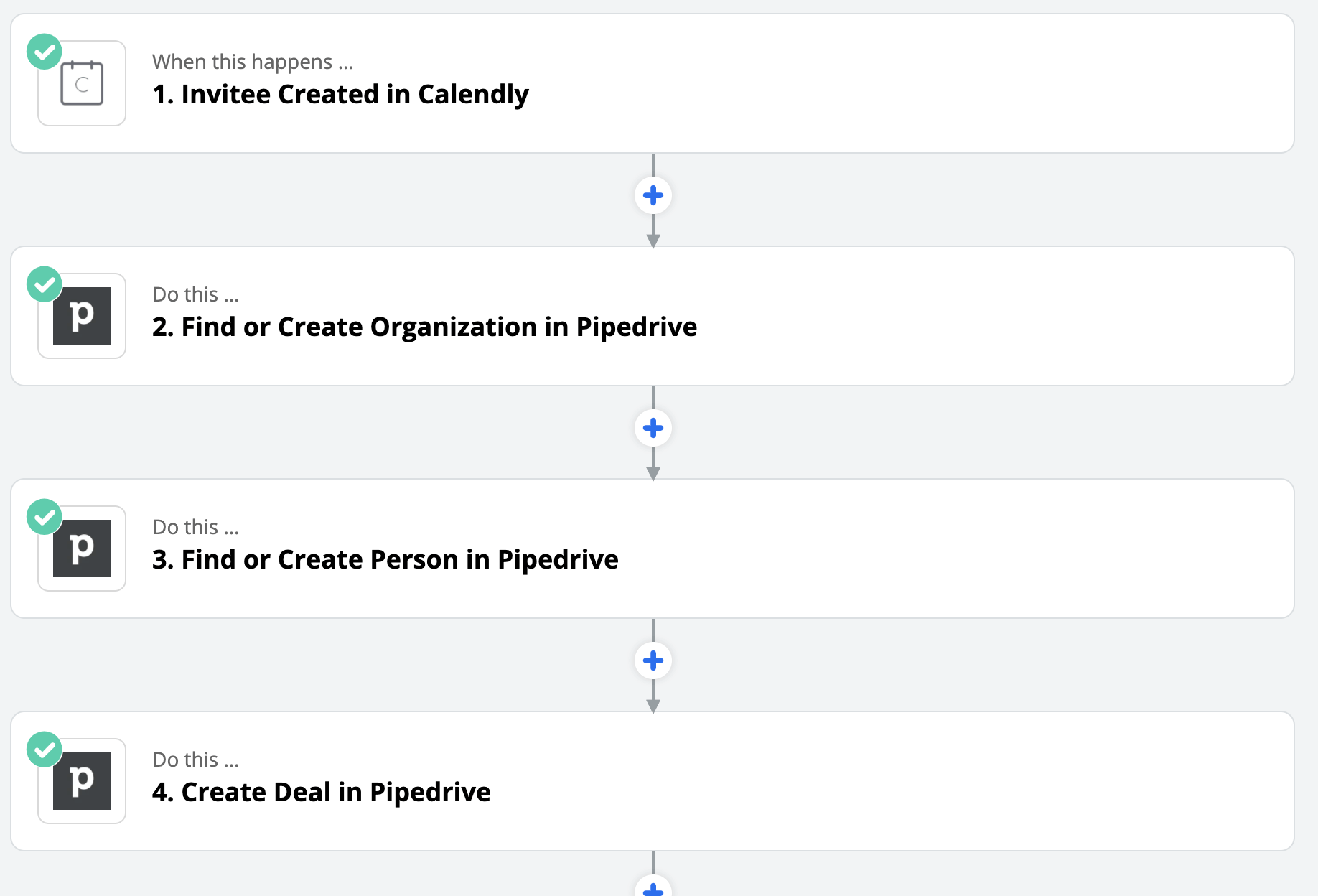Image resolution: width=1318 pixels, height=896 pixels.
Task: Click the Calendly calendar icon in step 1
Action: 82,83
